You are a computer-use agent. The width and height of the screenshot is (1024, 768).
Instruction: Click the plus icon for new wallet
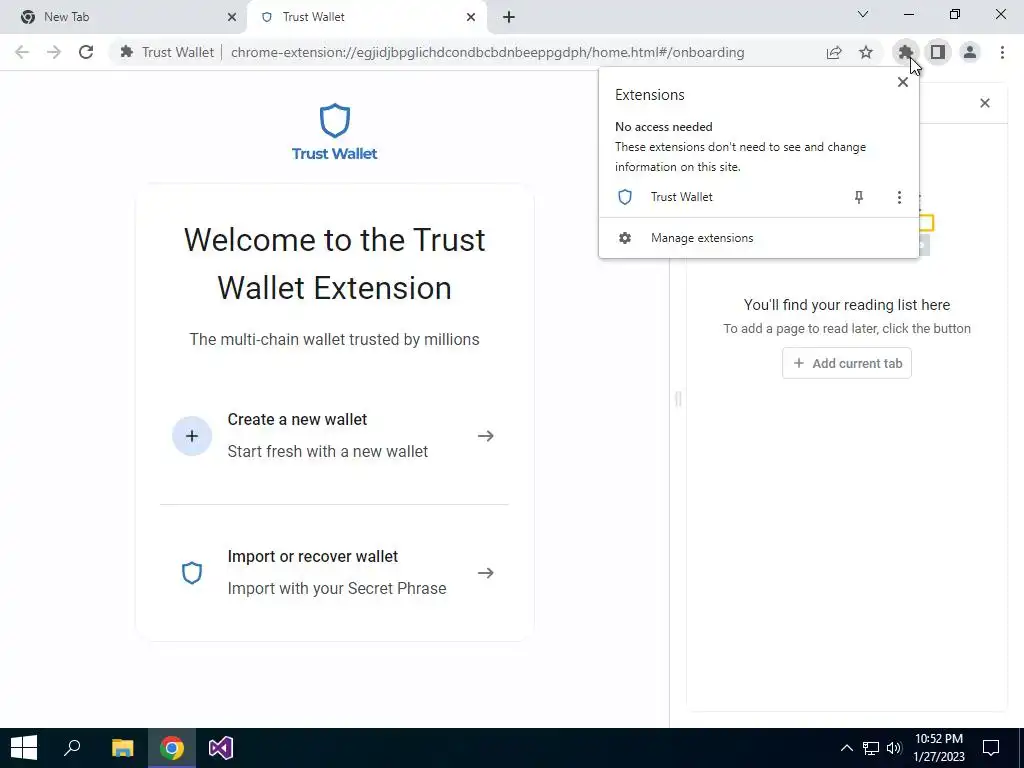point(192,436)
